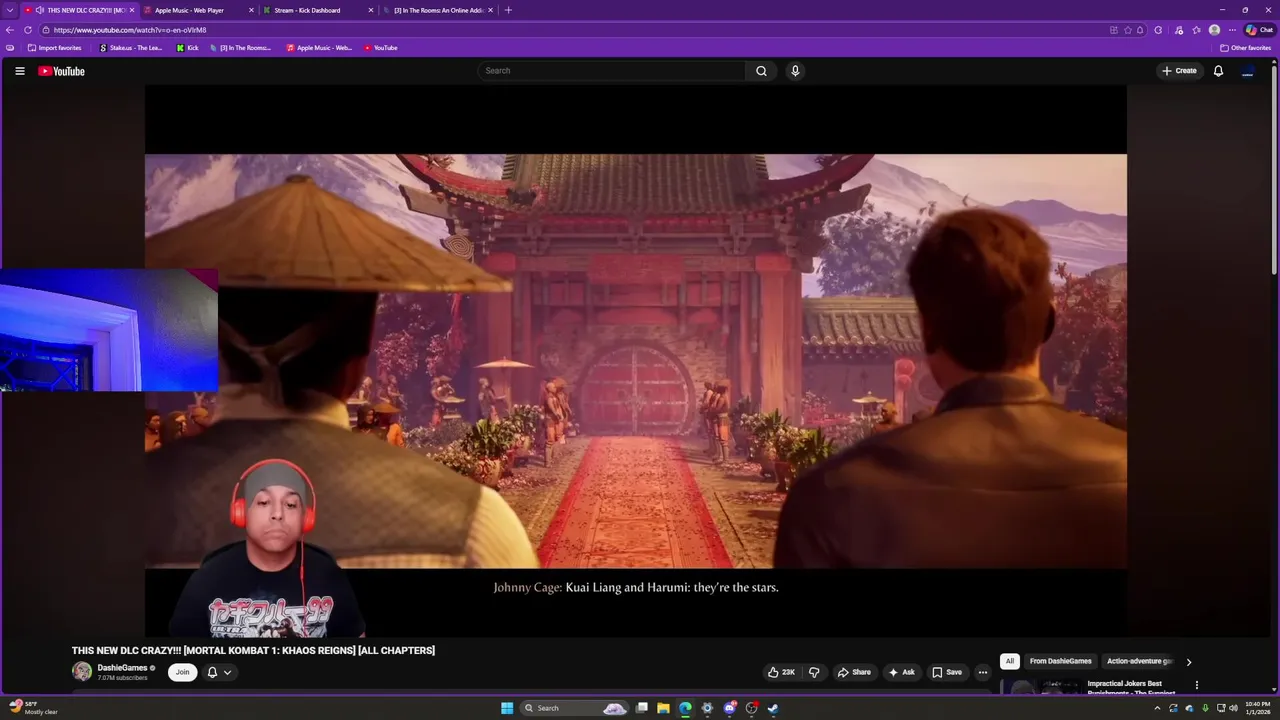This screenshot has width=1280, height=720.
Task: Open the Kick bookmark
Action: [x=187, y=48]
